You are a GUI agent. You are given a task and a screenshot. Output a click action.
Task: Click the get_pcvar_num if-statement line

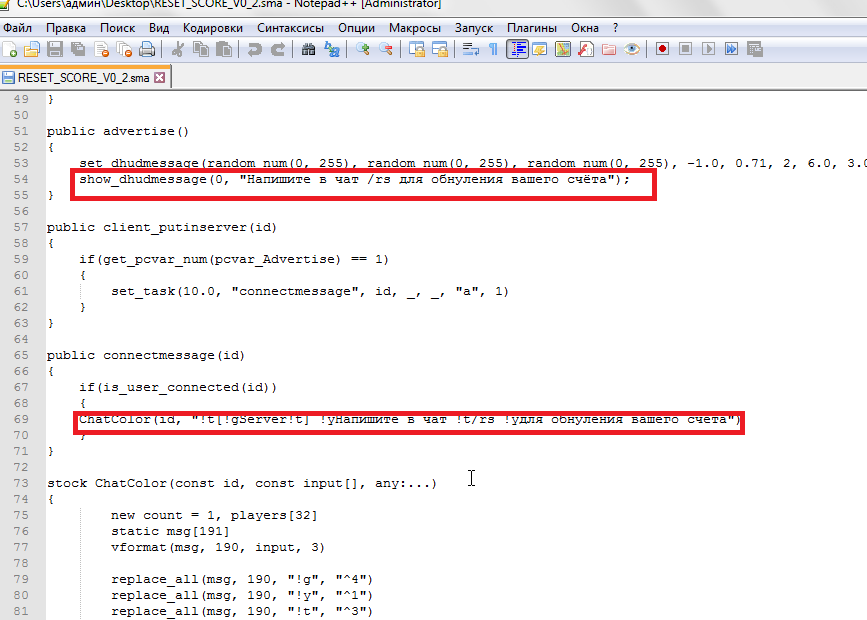pyautogui.click(x=234, y=259)
